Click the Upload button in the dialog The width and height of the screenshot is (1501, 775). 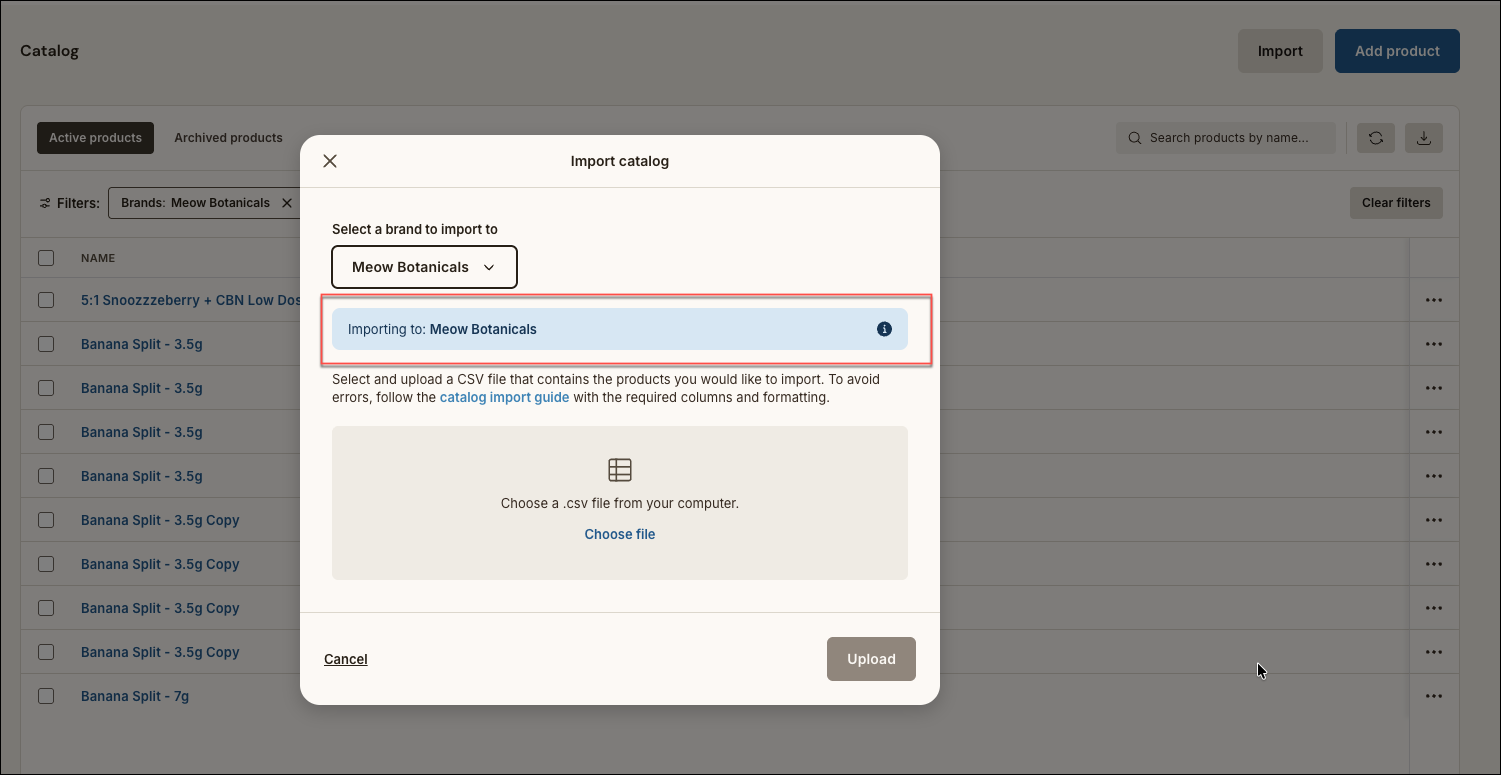pyautogui.click(x=871, y=659)
